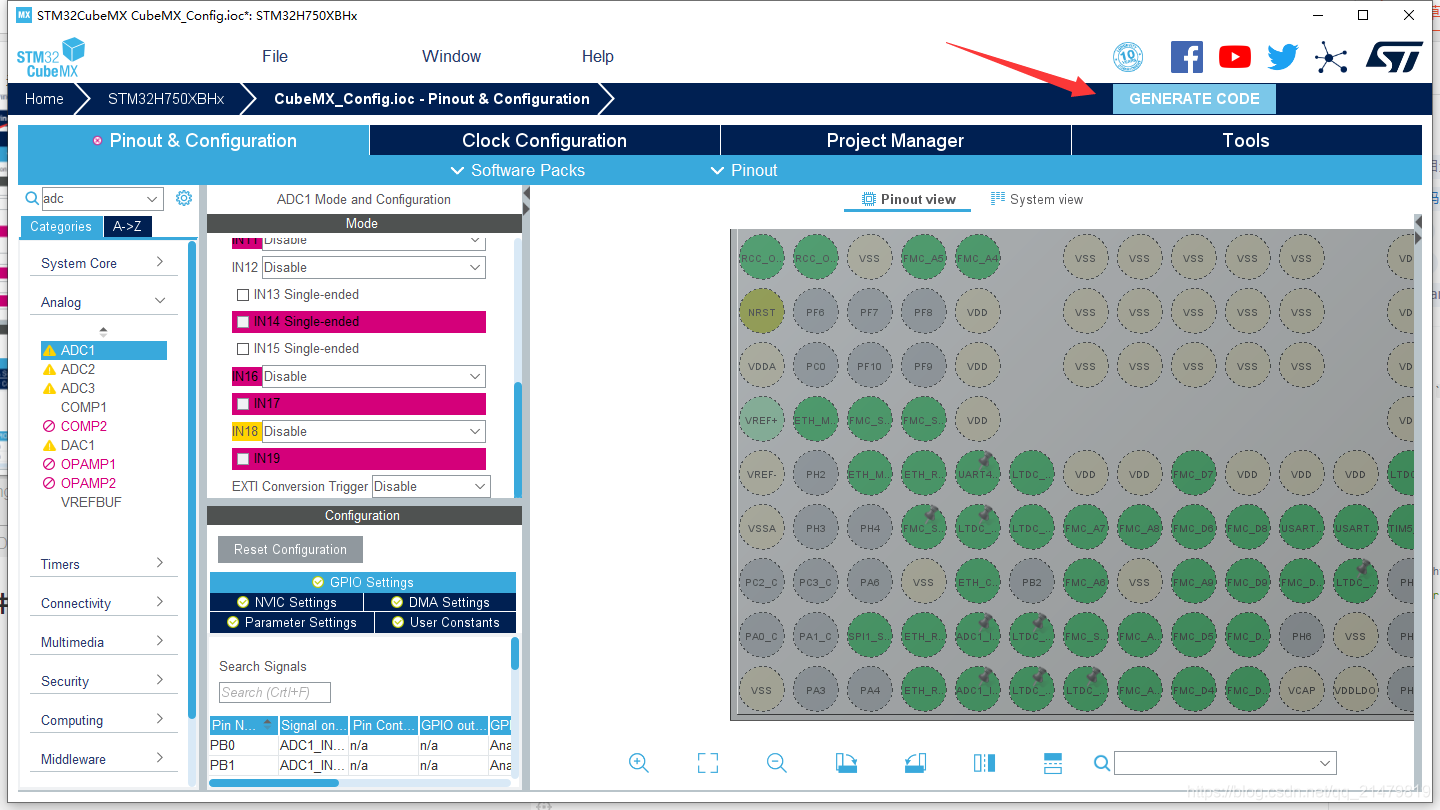This screenshot has height=810, width=1440.
Task: Toggle IN14 Single-ended checkbox
Action: click(x=243, y=322)
